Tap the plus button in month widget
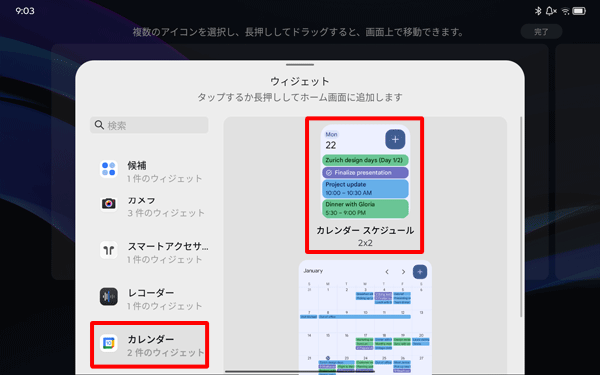 click(420, 272)
